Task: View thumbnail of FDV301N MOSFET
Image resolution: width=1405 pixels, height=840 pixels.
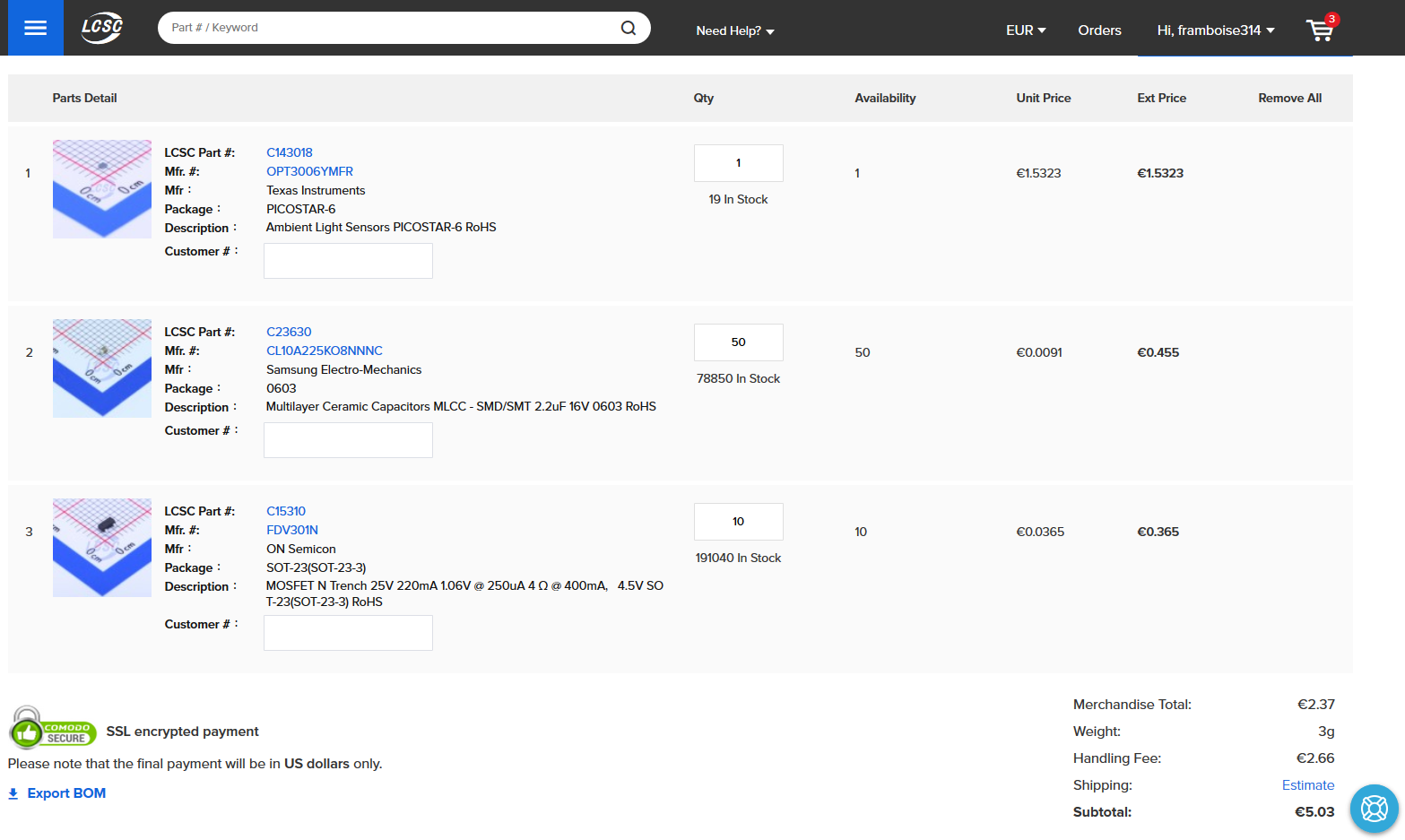Action: tap(102, 548)
